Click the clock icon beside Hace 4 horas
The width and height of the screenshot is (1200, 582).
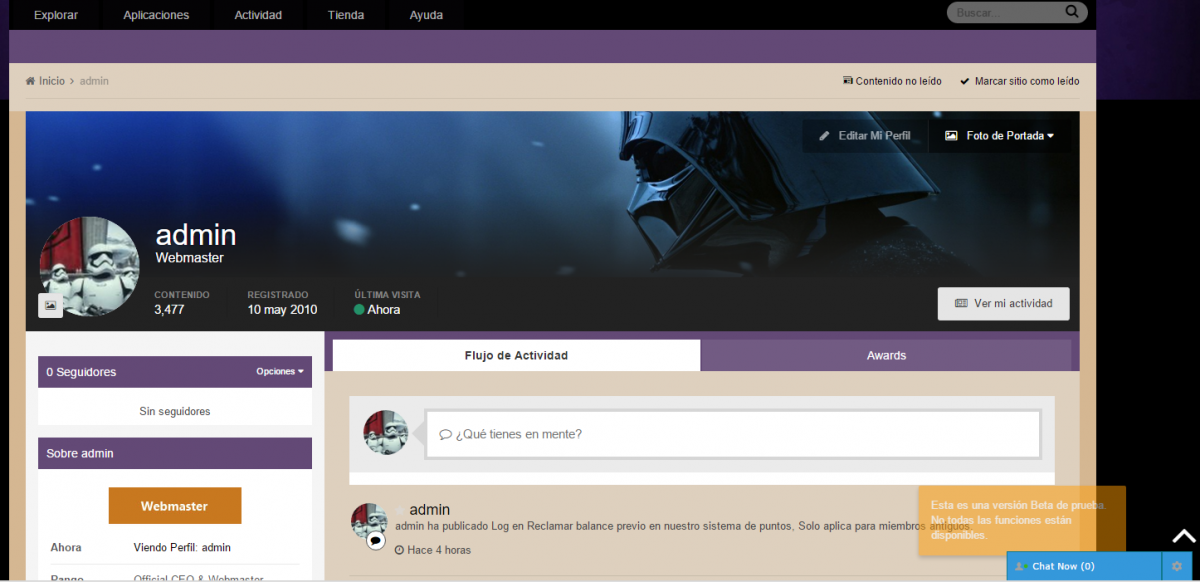pos(399,550)
